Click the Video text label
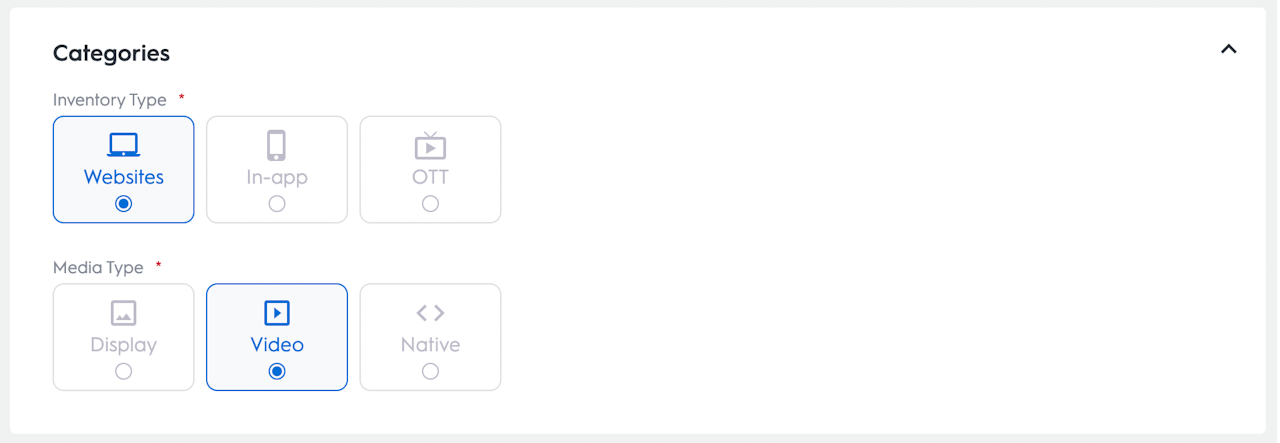Screen dimensions: 1280x443 (x=277, y=345)
